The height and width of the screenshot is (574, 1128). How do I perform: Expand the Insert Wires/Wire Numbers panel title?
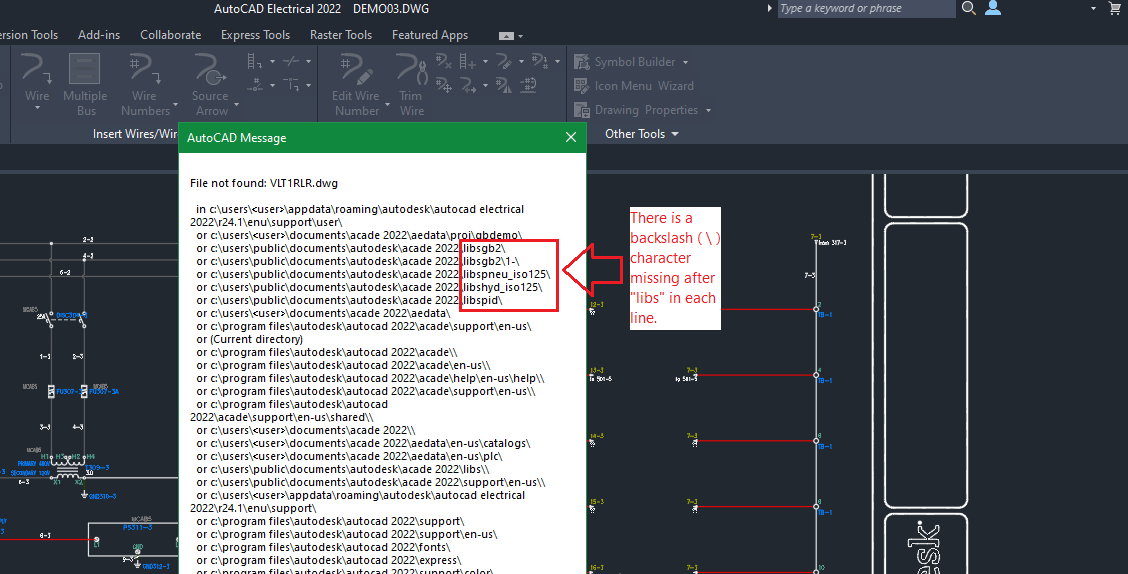(x=135, y=134)
